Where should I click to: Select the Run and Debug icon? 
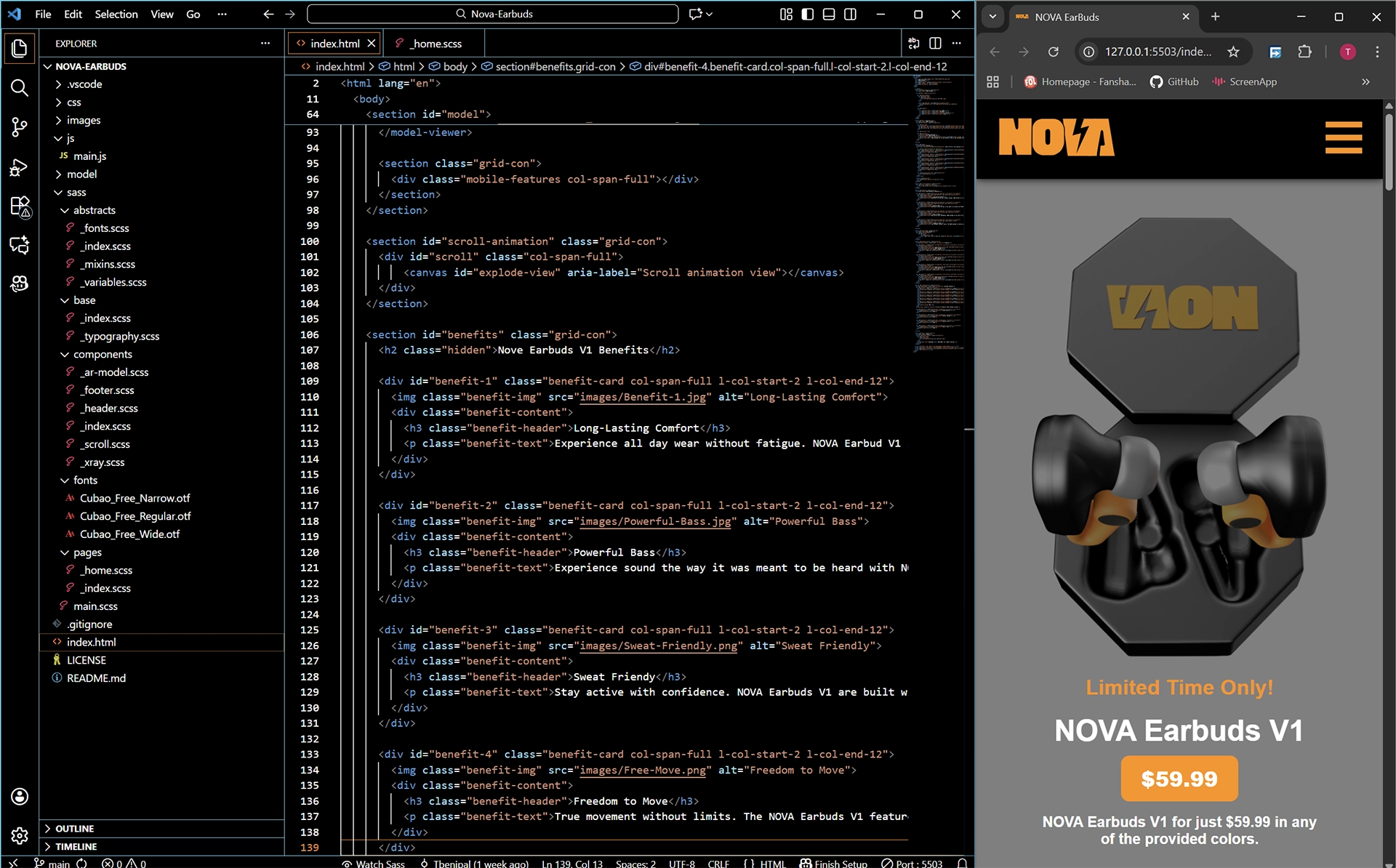(20, 167)
